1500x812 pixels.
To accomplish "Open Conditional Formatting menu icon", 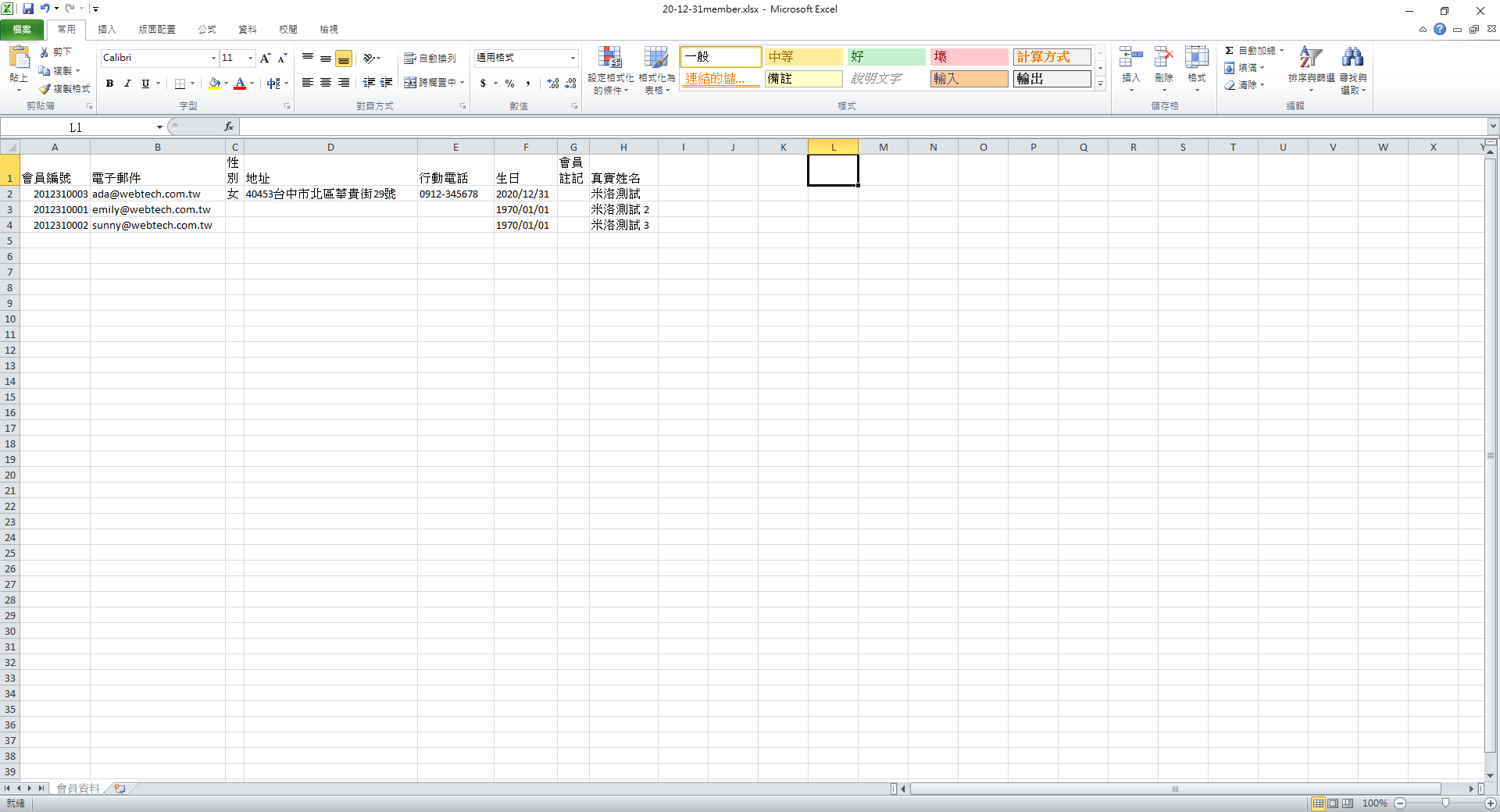I will [x=610, y=59].
